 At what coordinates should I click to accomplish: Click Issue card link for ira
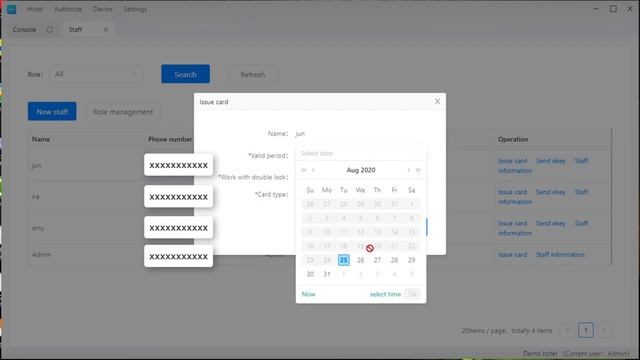coord(512,192)
